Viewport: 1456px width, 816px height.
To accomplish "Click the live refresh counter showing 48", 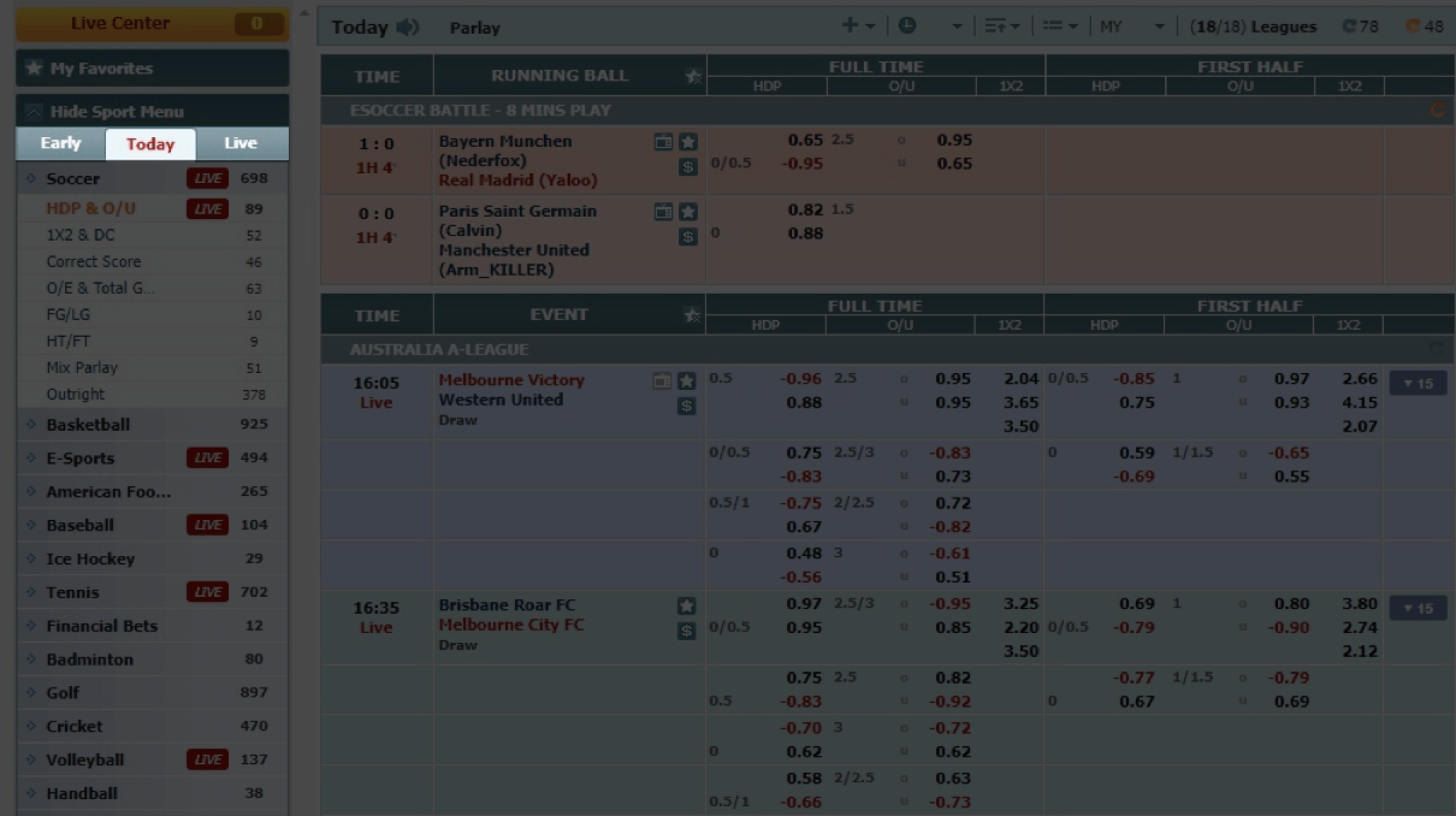I will (1425, 26).
